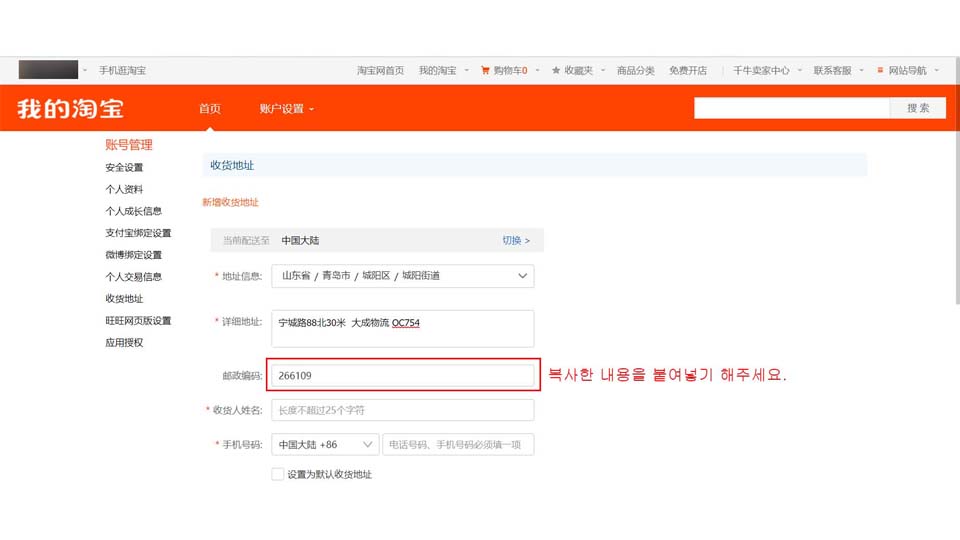Click the detailed address text area

[402, 329]
